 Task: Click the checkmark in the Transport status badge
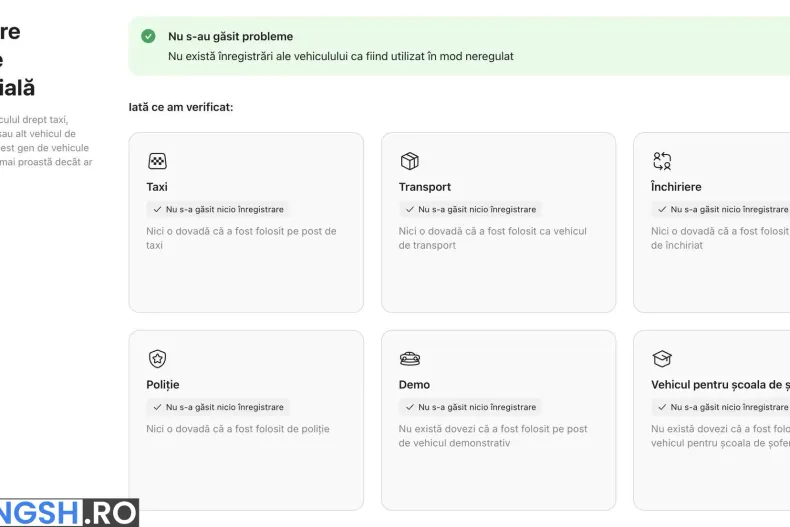[410, 210]
